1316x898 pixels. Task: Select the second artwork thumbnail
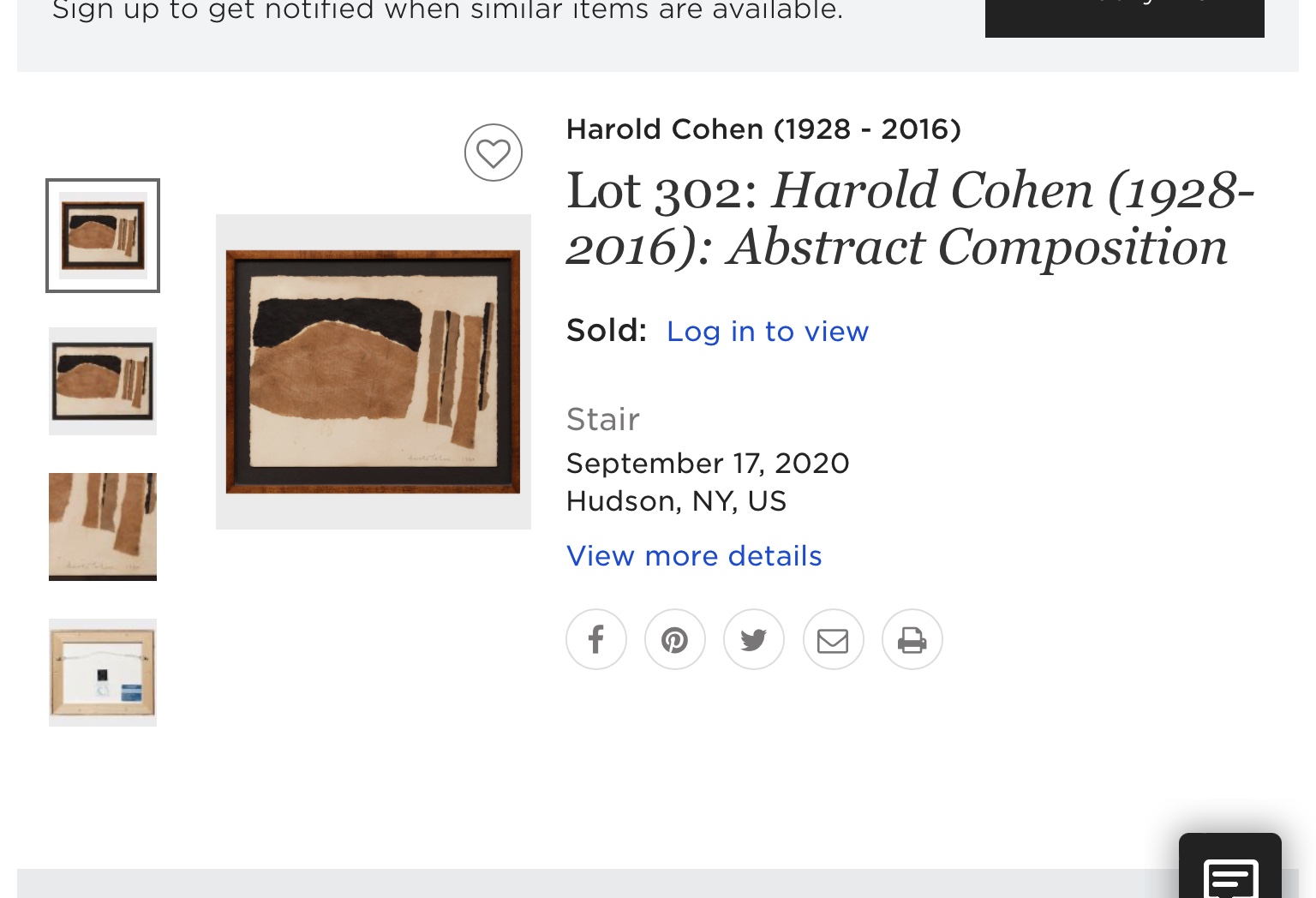point(103,381)
